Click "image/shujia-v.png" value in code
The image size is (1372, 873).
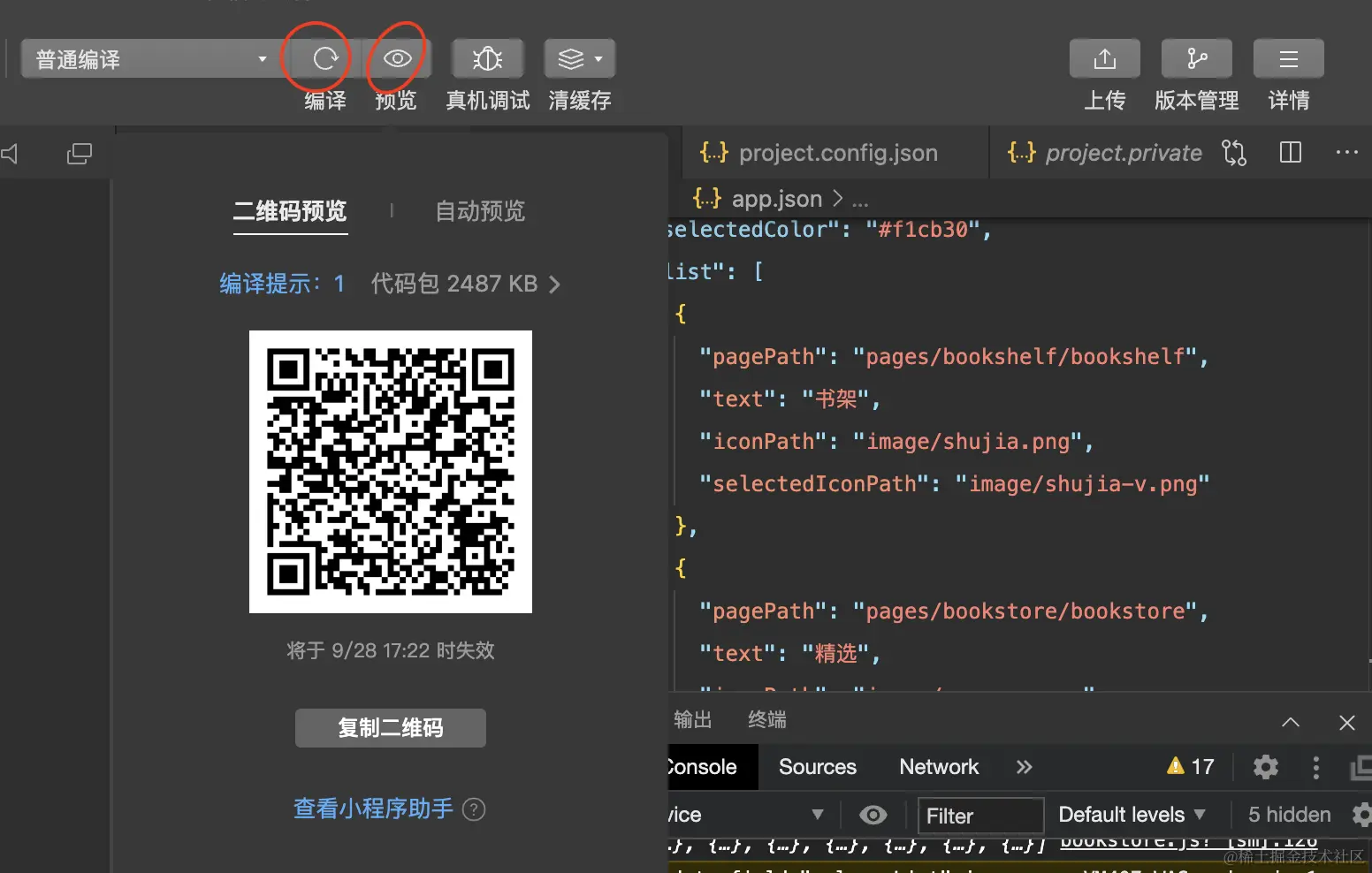pos(1082,484)
